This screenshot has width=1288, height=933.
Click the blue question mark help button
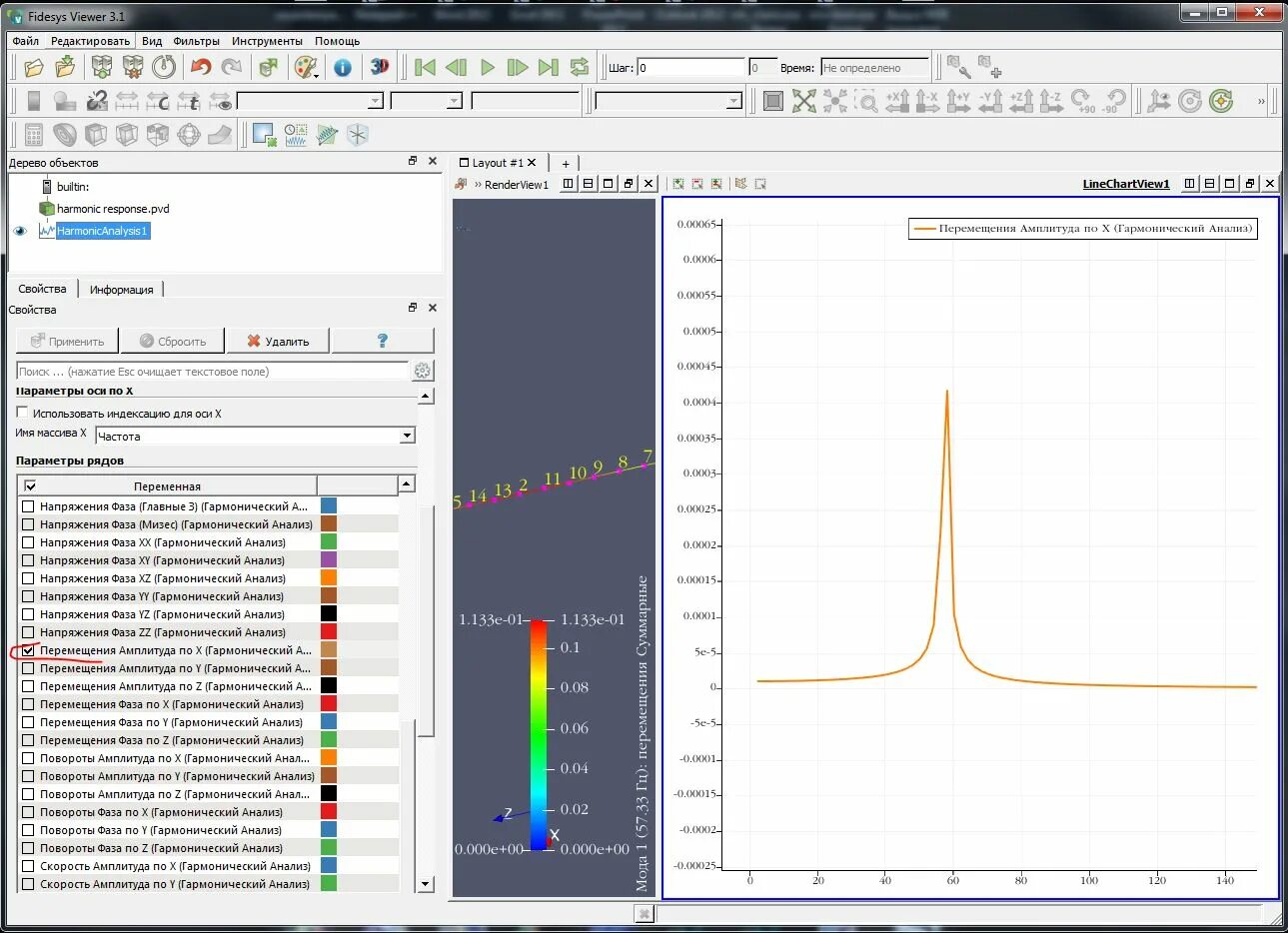pos(383,341)
